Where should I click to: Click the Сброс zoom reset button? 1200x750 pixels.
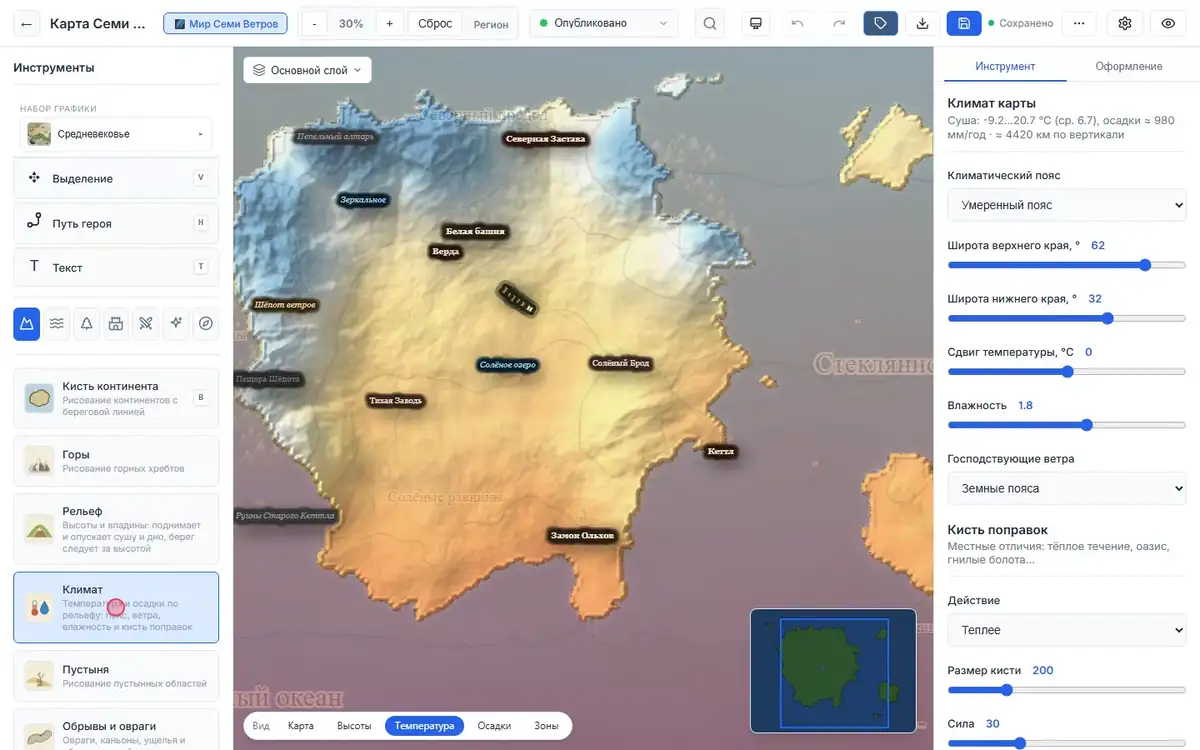pyautogui.click(x=435, y=23)
